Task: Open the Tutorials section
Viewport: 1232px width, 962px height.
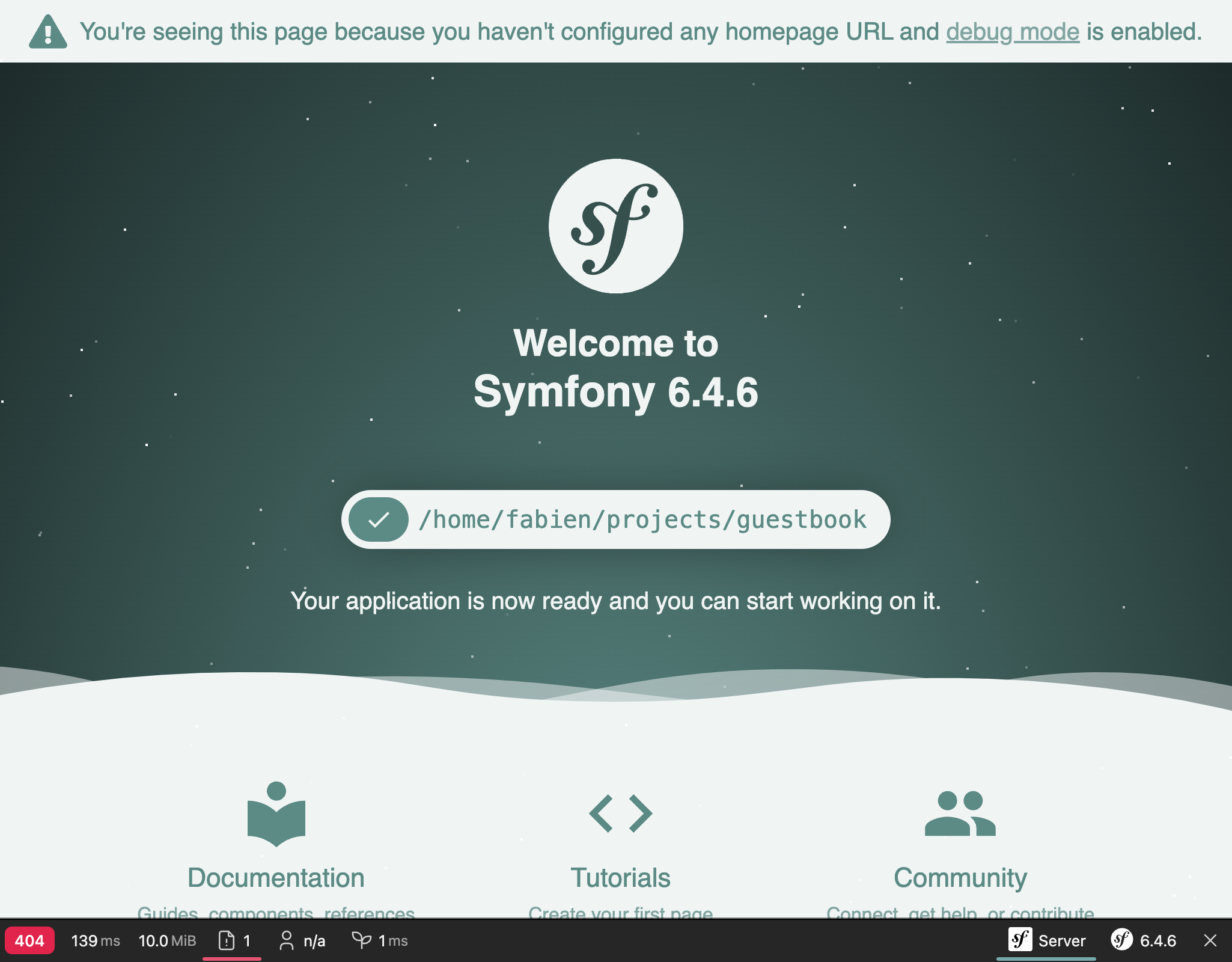Action: [x=621, y=877]
